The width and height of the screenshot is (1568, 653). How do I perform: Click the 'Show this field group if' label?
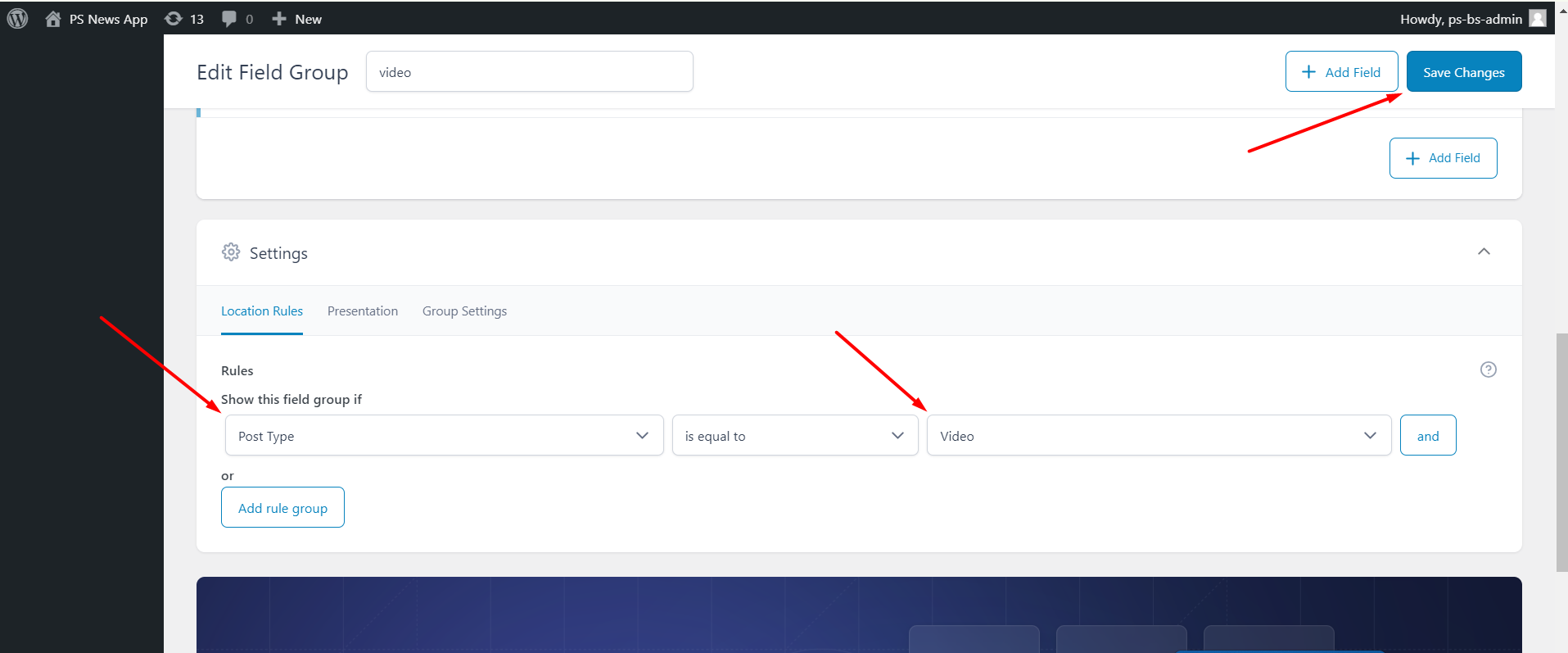[x=291, y=399]
